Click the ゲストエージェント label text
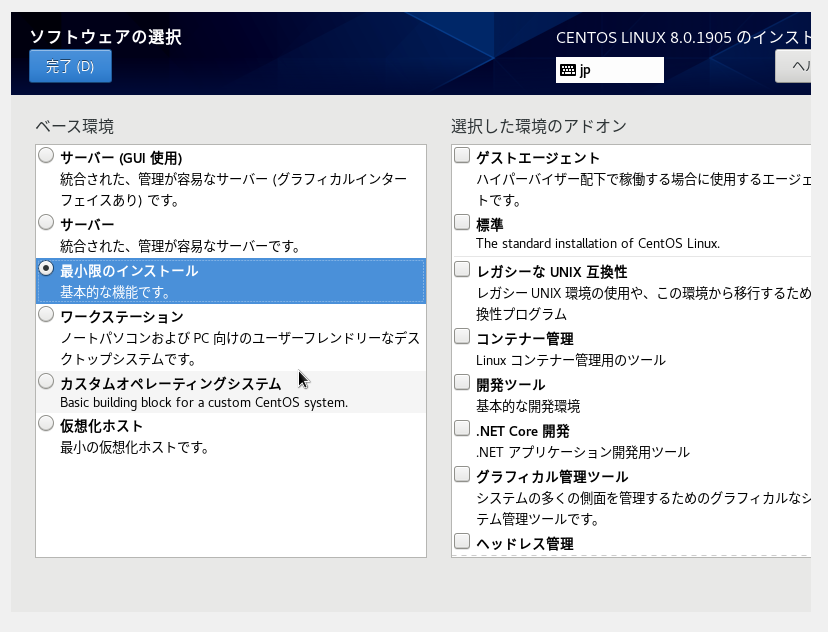 [538, 158]
